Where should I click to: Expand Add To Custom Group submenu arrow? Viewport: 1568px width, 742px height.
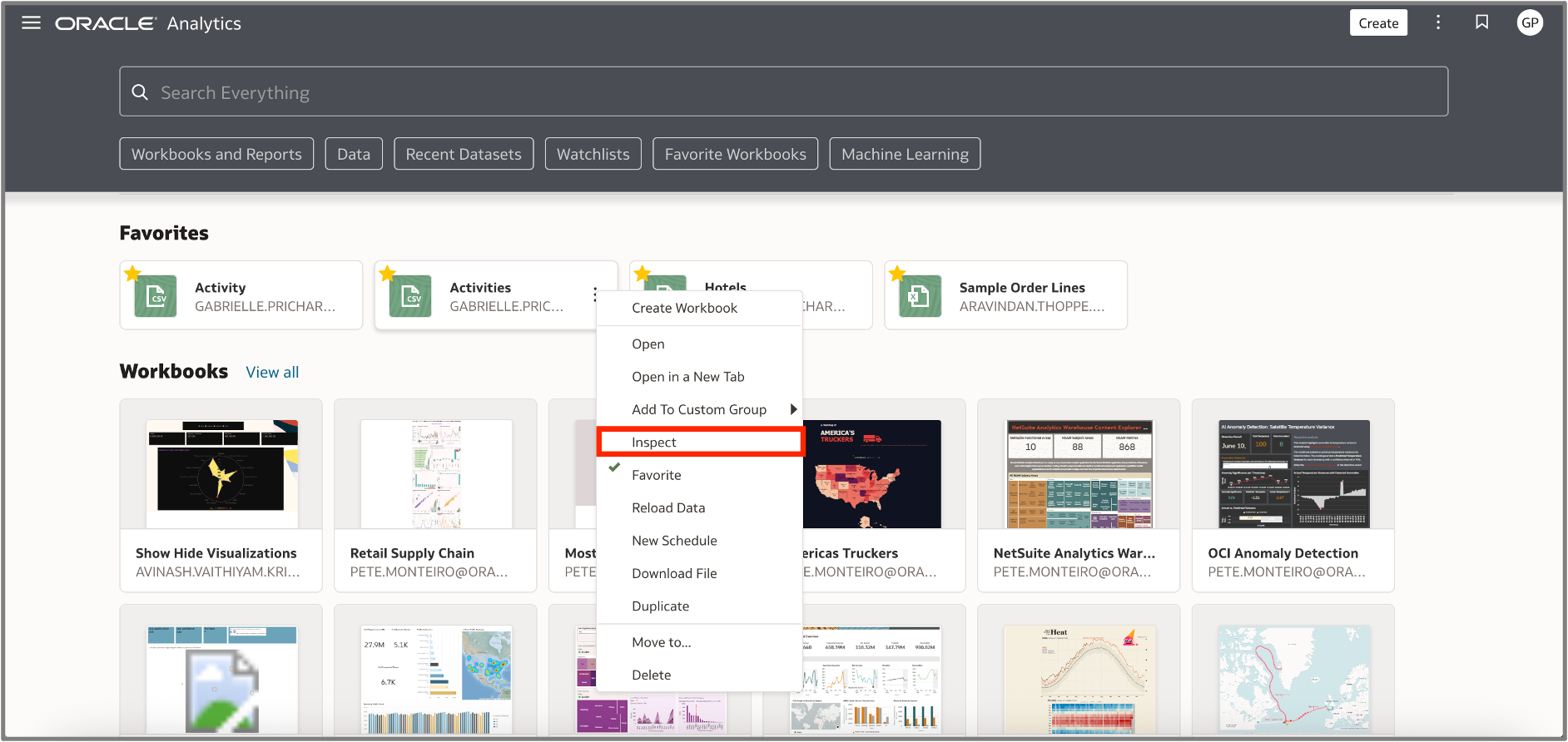pyautogui.click(x=793, y=409)
